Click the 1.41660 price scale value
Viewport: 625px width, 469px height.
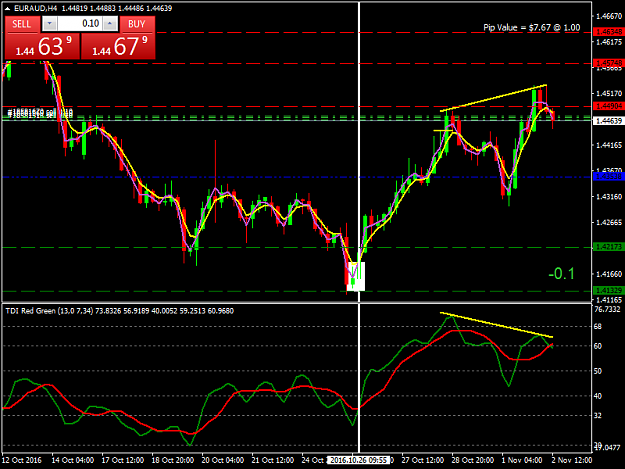(609, 274)
